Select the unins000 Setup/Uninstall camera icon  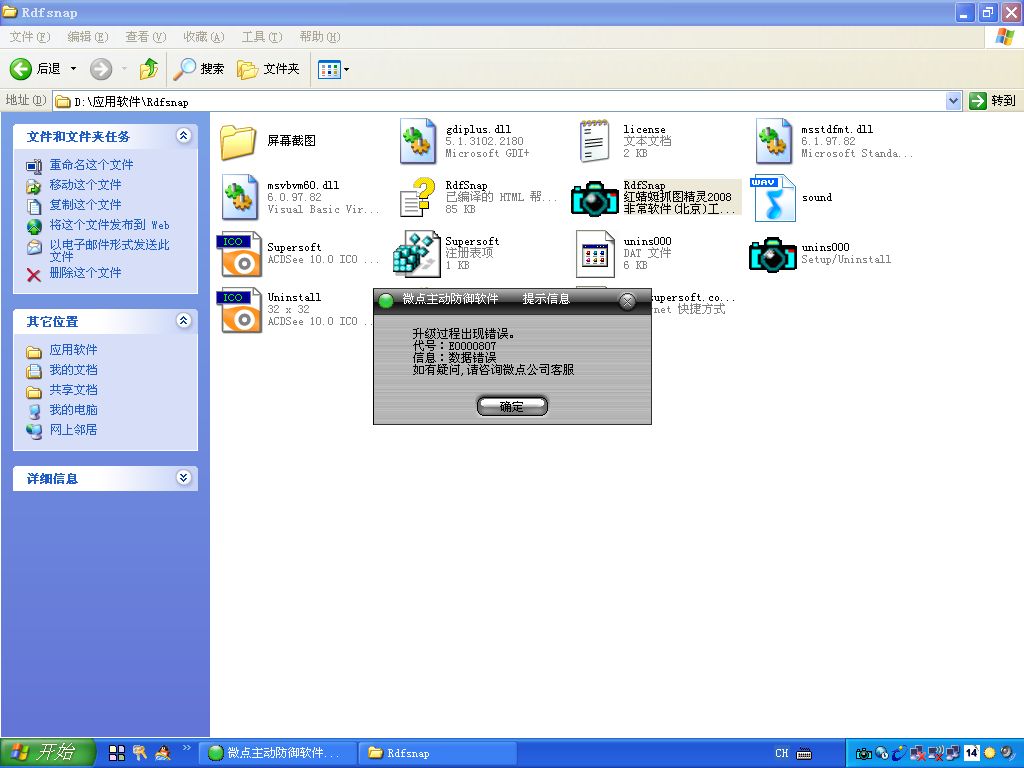coord(773,255)
